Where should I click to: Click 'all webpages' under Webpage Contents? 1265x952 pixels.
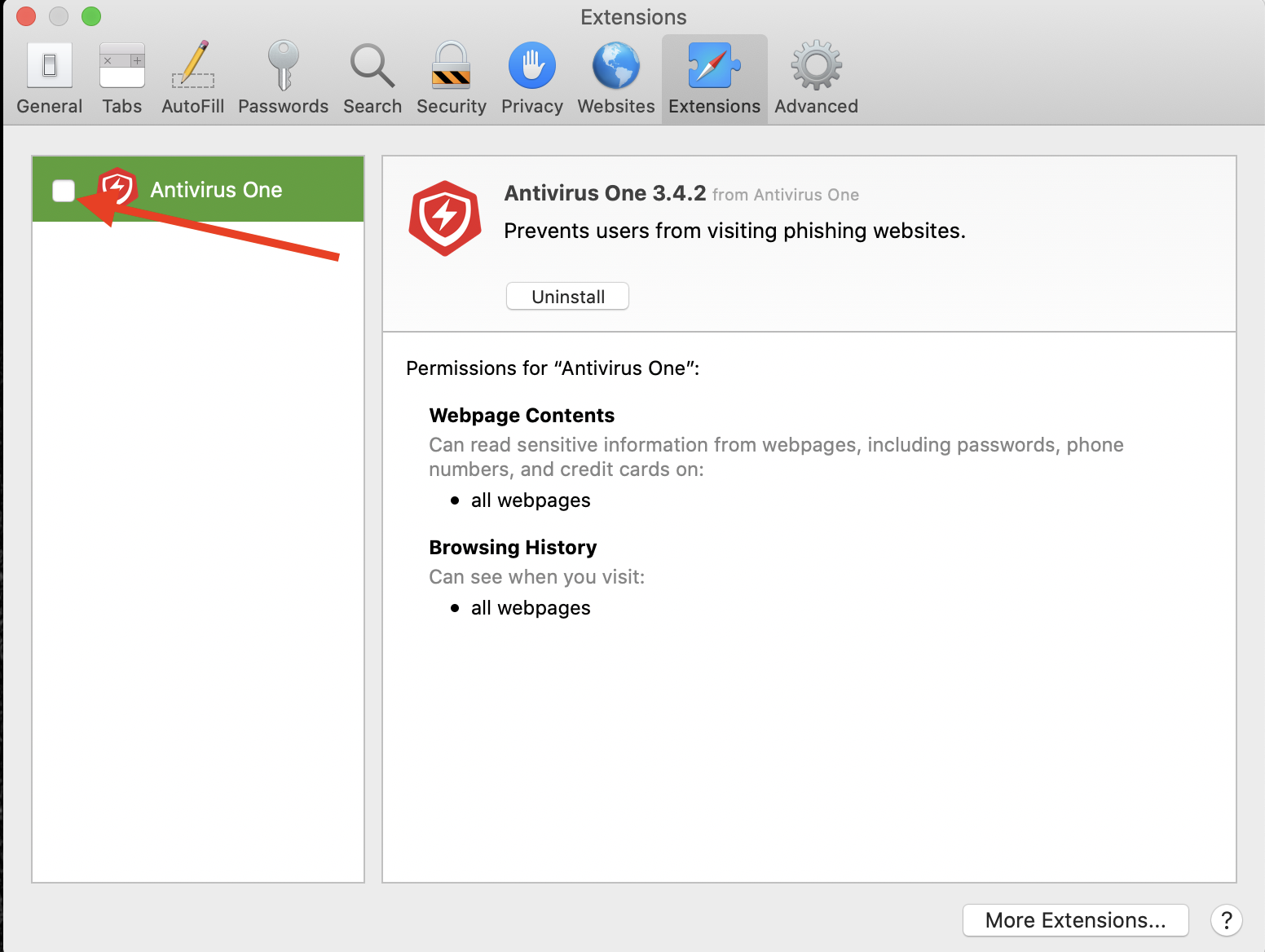click(x=531, y=500)
